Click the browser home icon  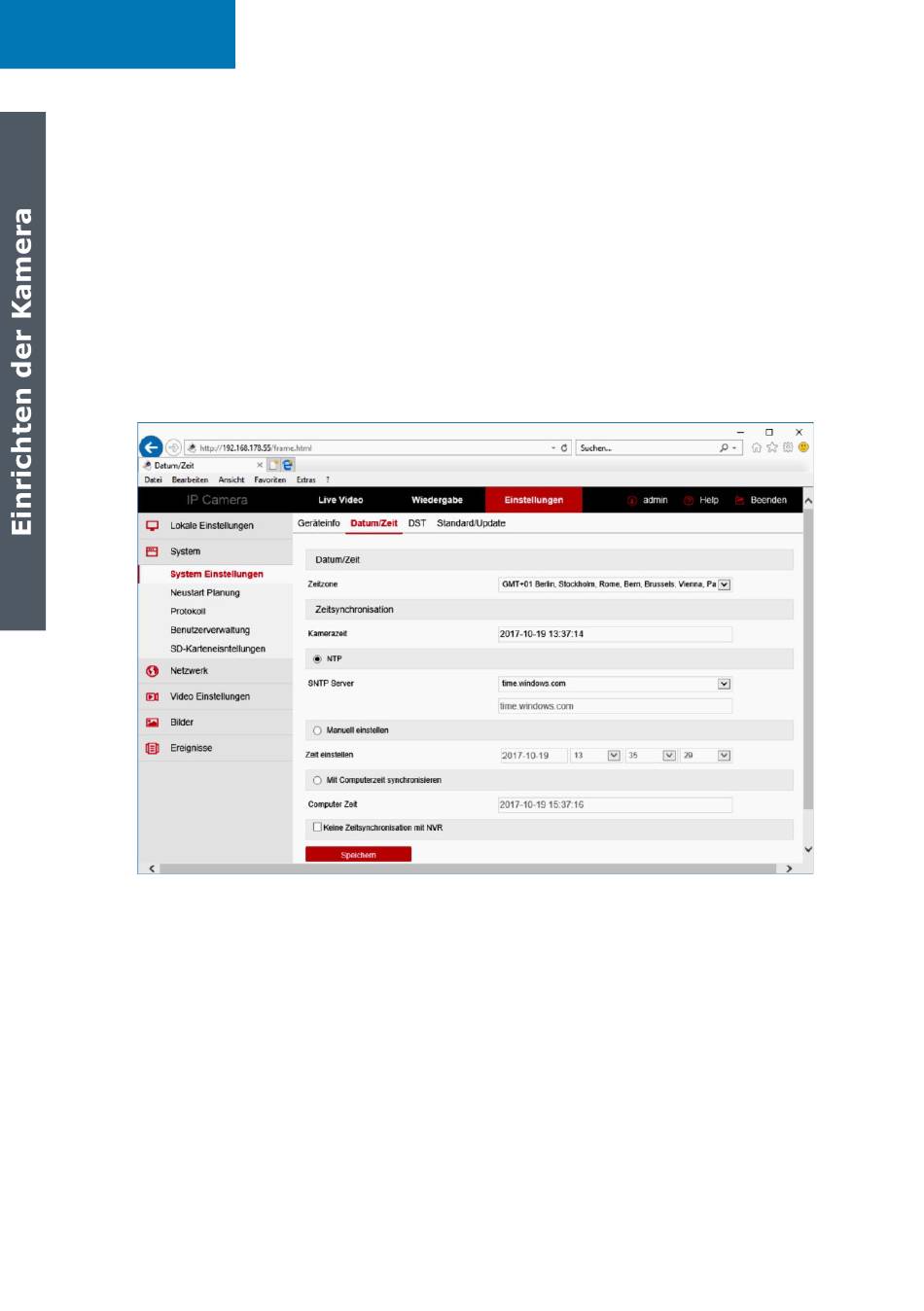[x=756, y=448]
